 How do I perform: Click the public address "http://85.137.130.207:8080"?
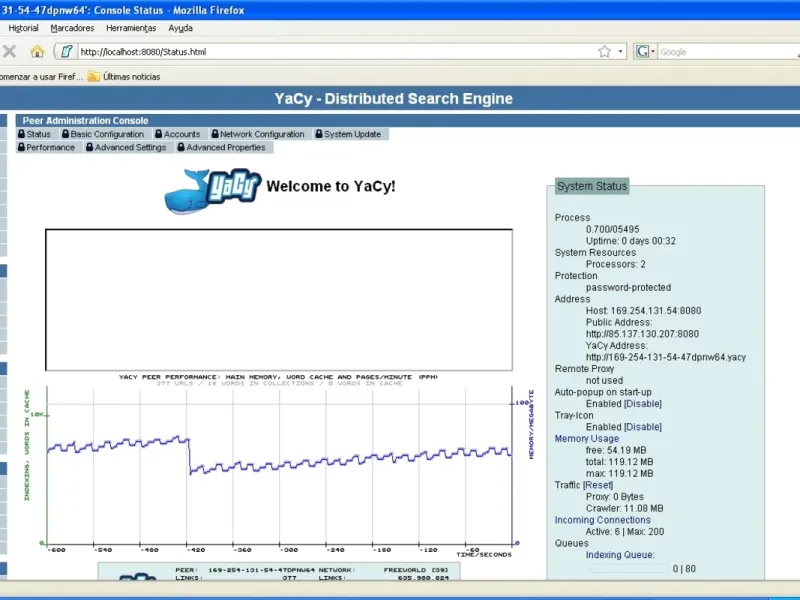642,334
